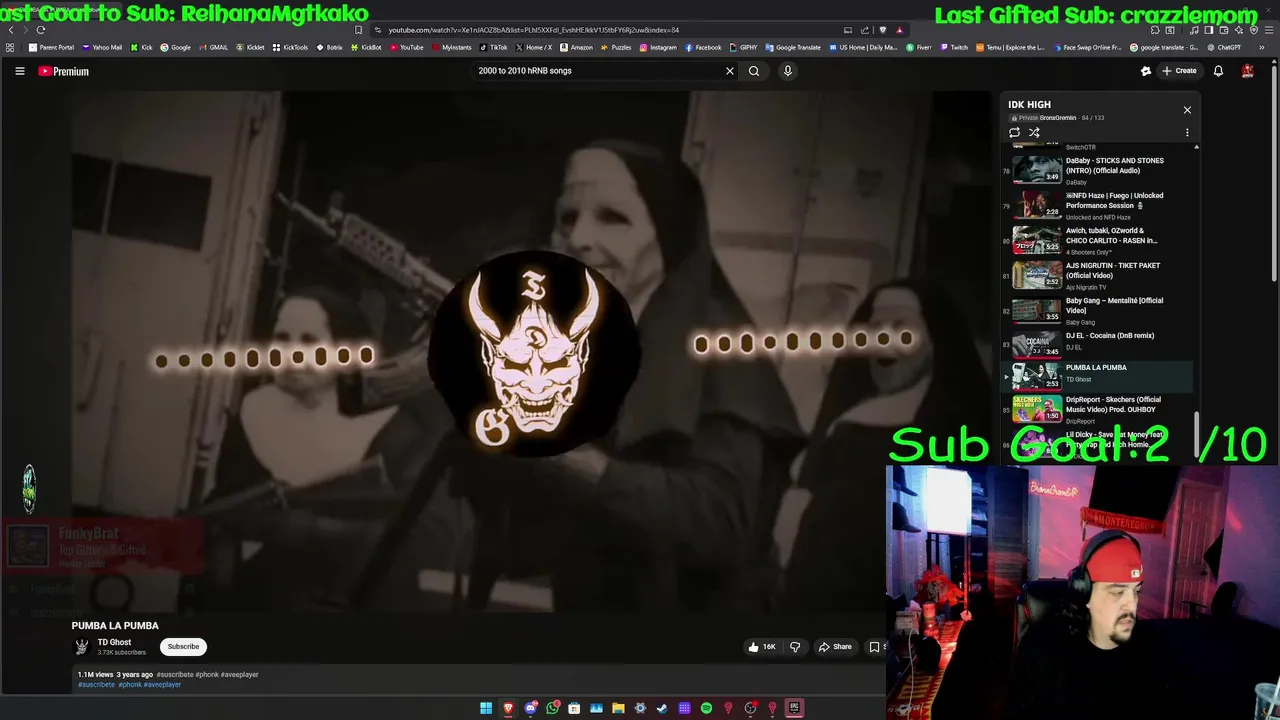Select DripReport - Skechers video thumbnail
The image size is (1280, 720).
pyautogui.click(x=1037, y=409)
